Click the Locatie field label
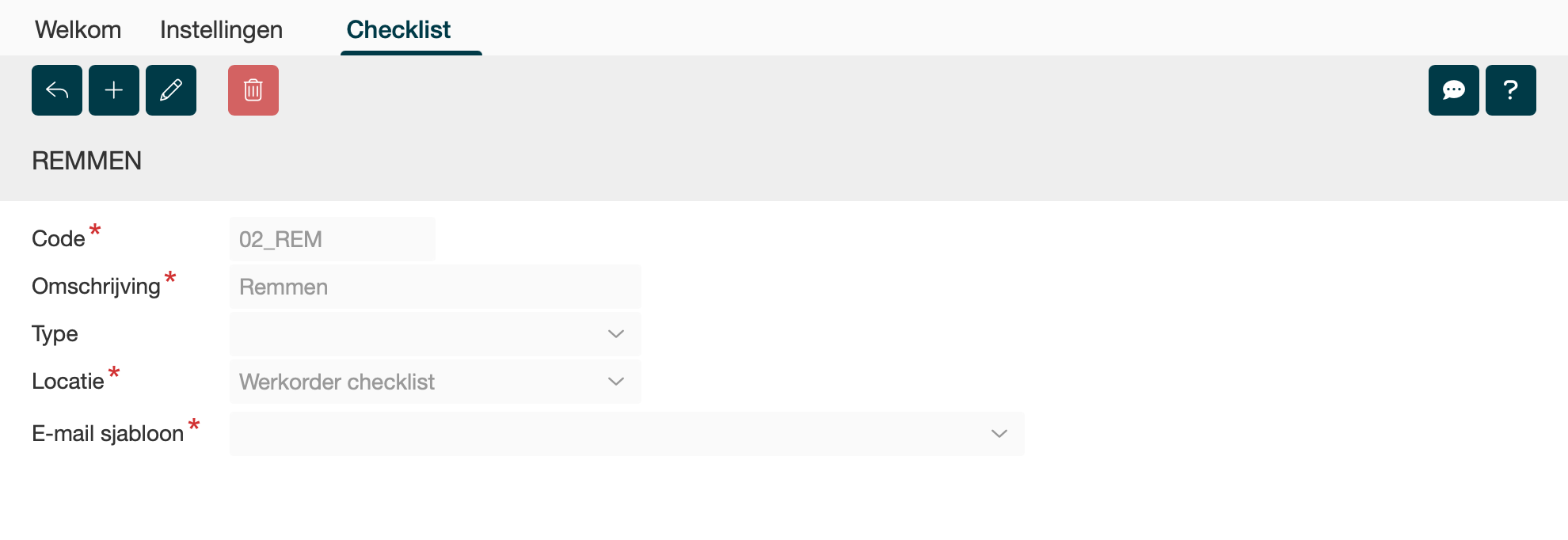Viewport: 1568px width, 540px height. pyautogui.click(x=68, y=382)
